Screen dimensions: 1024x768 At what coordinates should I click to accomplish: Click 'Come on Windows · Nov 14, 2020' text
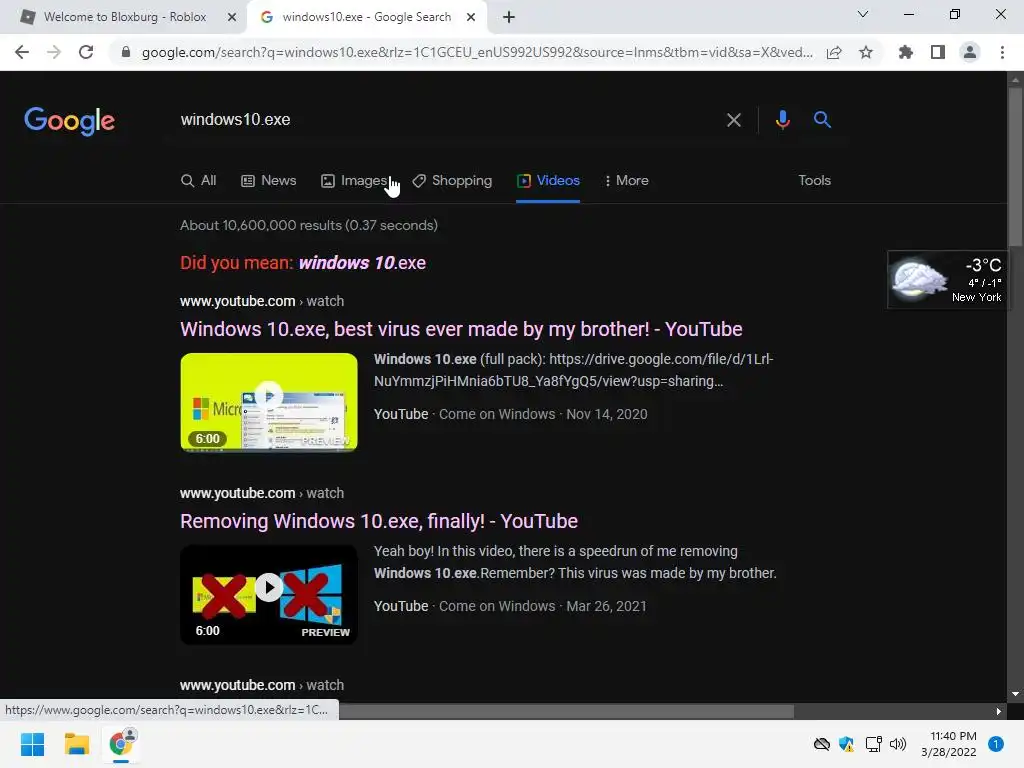point(543,414)
